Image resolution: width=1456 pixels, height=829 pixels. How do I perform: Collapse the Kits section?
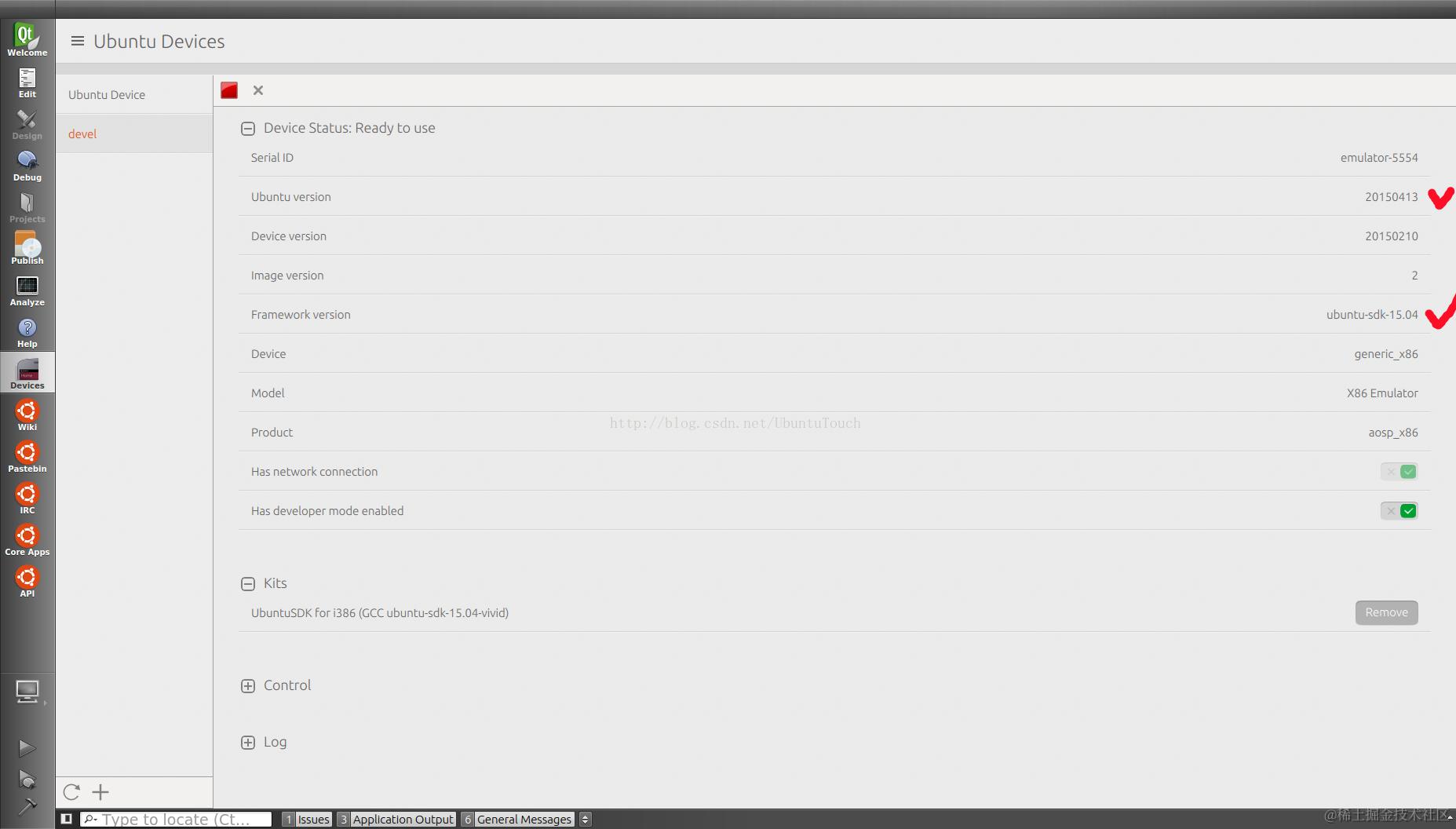pyautogui.click(x=248, y=584)
